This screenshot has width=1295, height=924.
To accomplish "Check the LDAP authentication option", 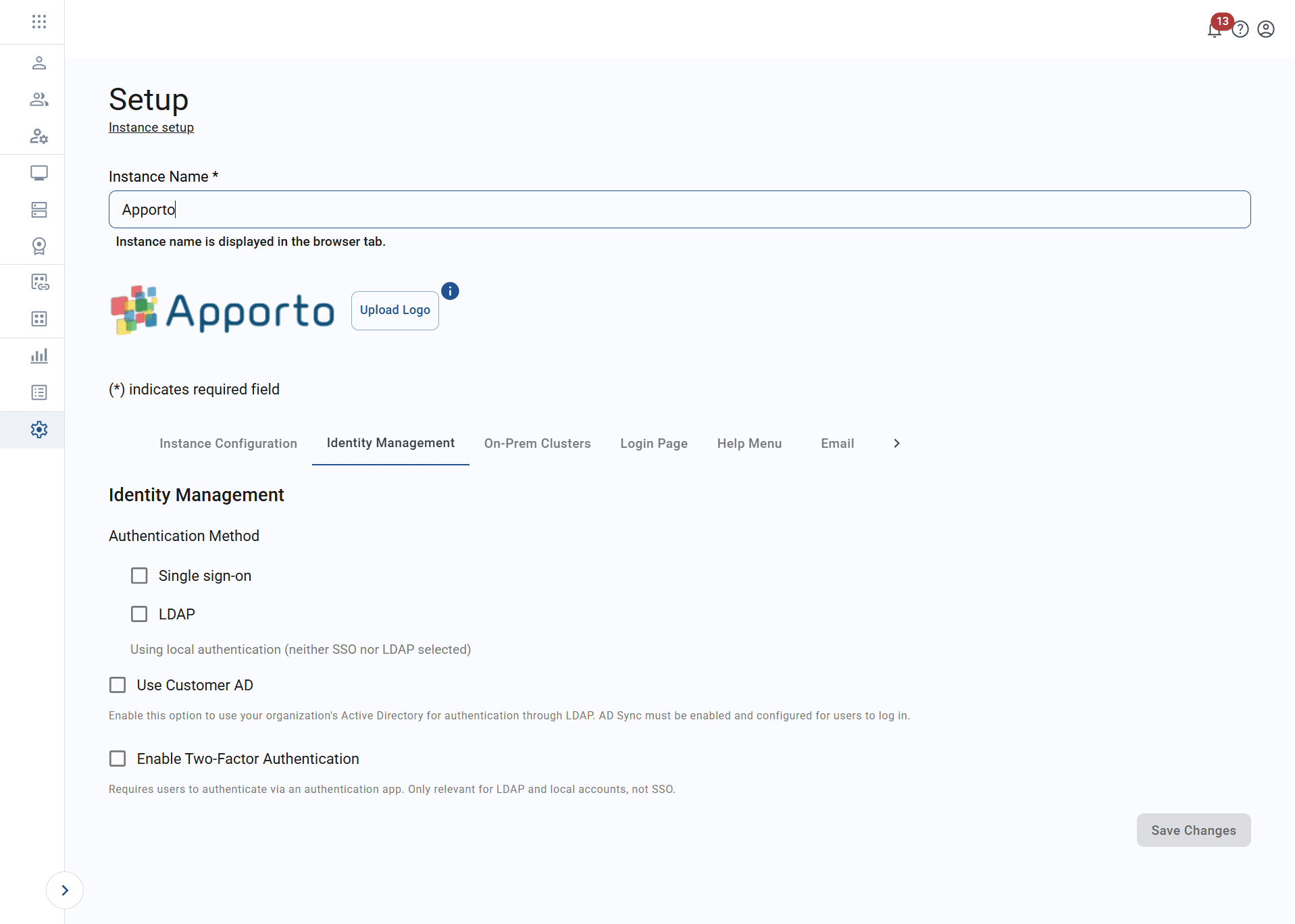I will (139, 613).
